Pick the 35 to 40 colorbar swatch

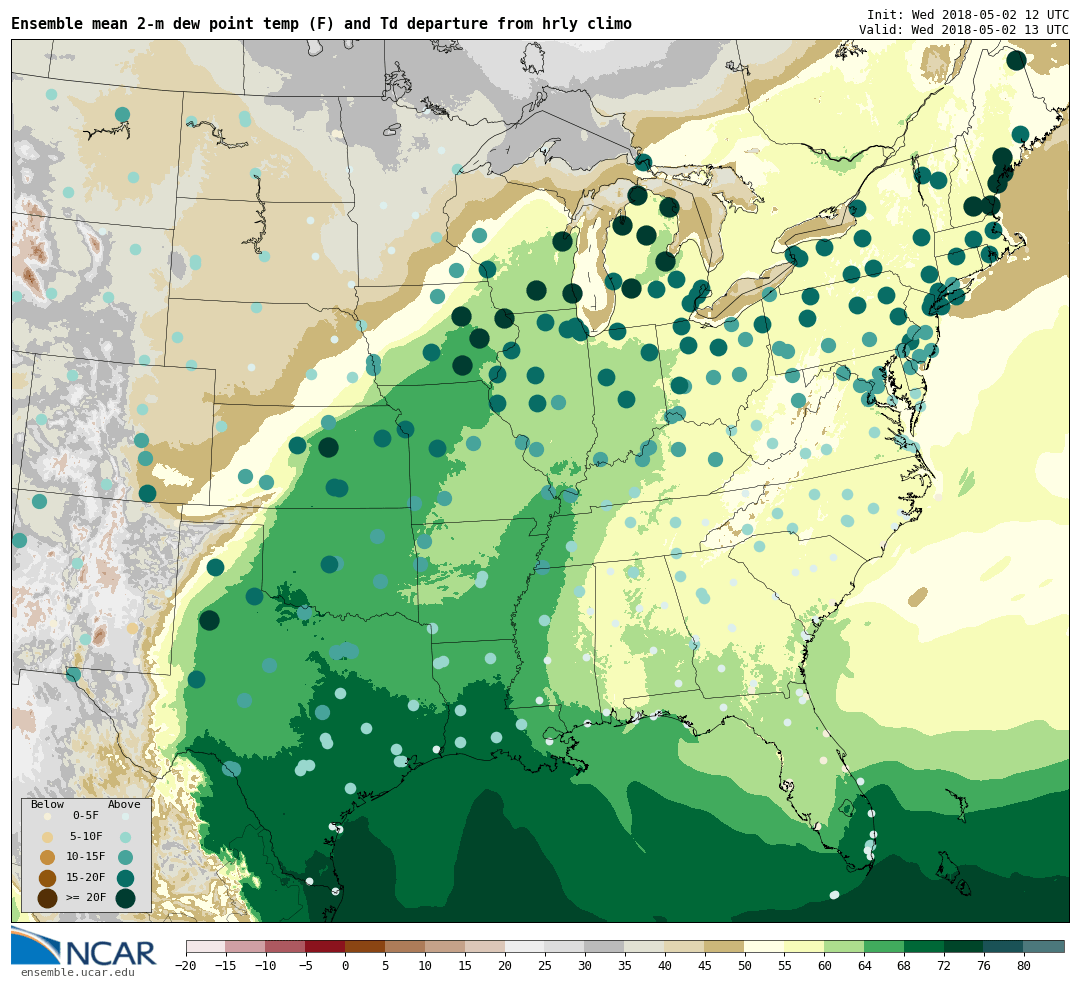tap(645, 946)
